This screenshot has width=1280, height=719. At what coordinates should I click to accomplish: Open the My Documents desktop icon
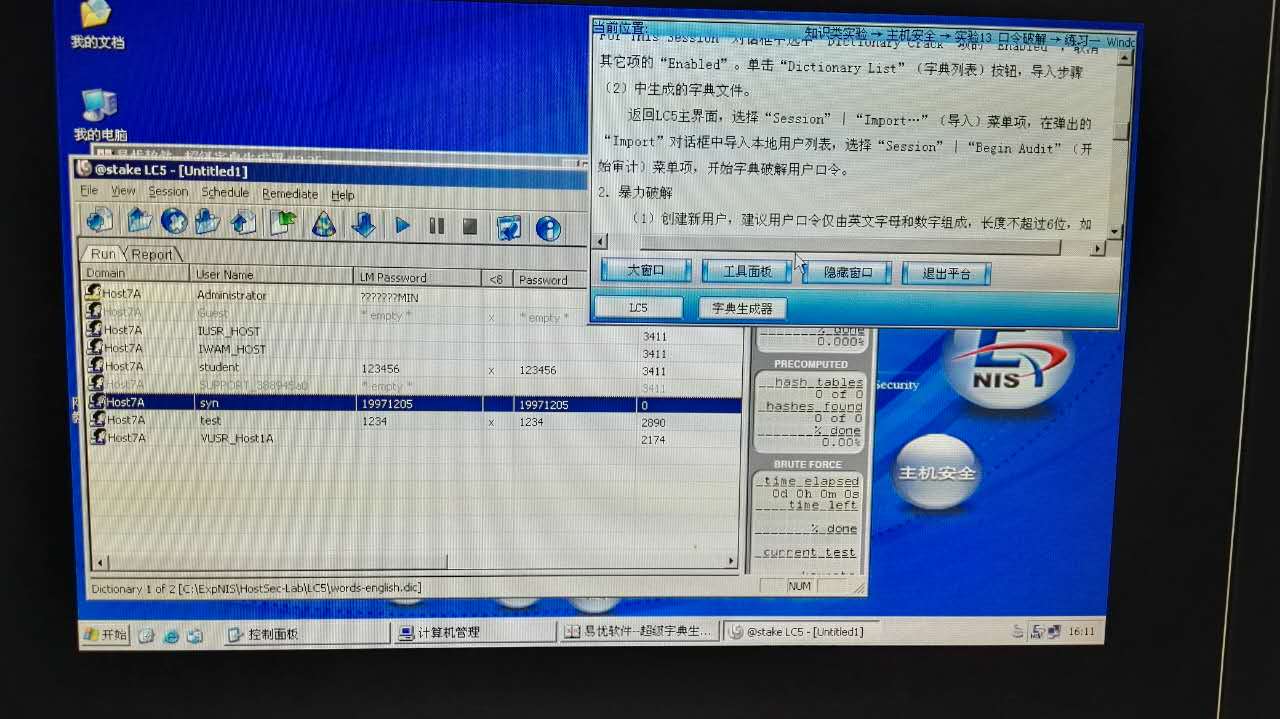point(97,25)
